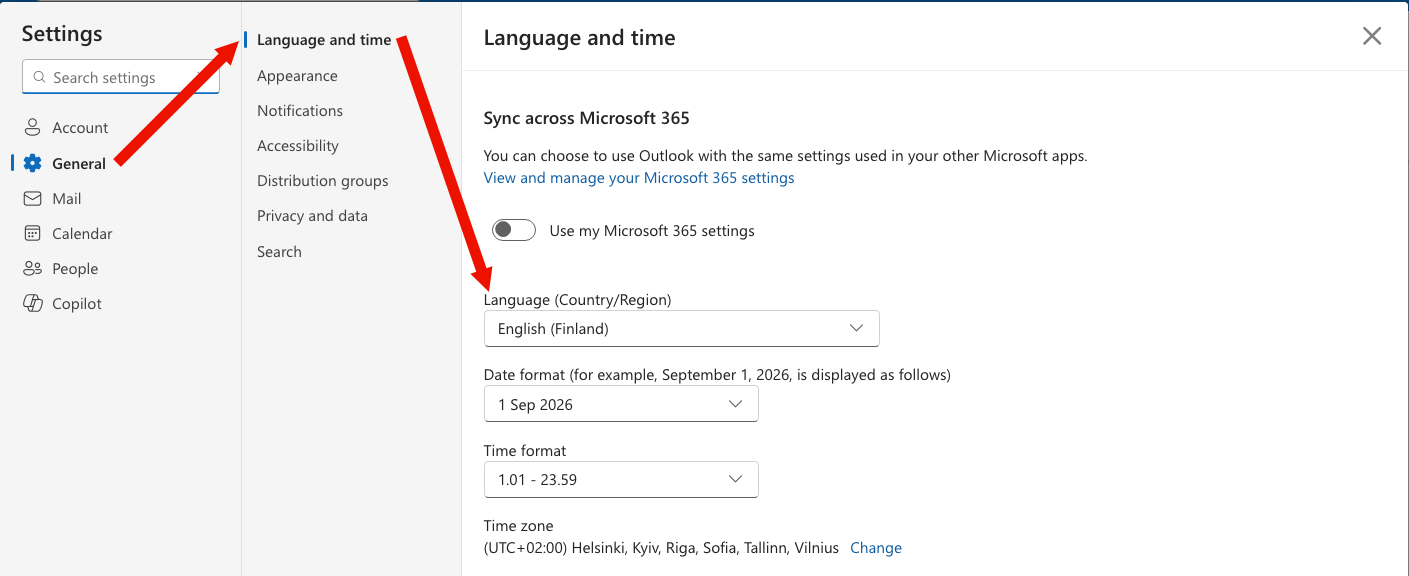This screenshot has height=576, width=1409.
Task: Follow View and manage Microsoft 365 settings link
Action: pos(639,178)
